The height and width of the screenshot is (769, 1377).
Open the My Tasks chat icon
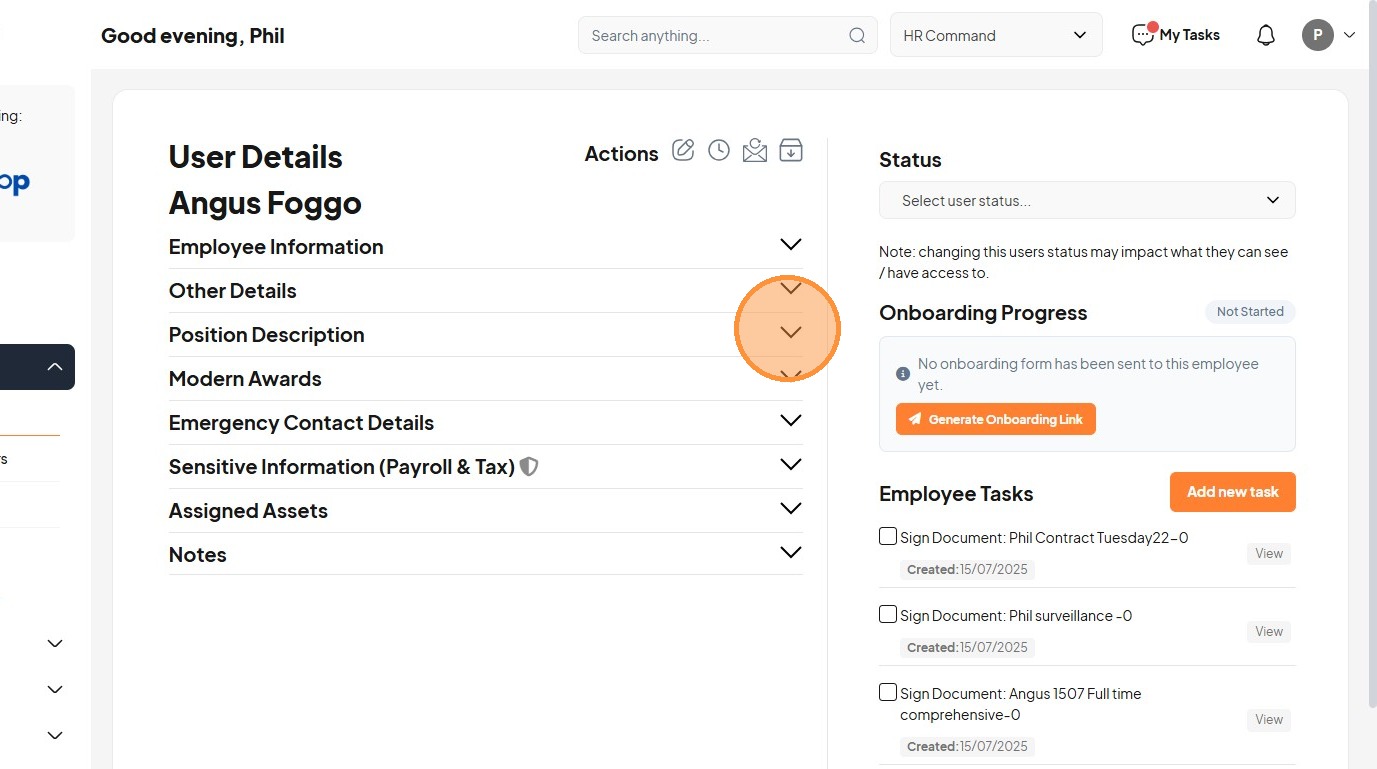(x=1143, y=35)
